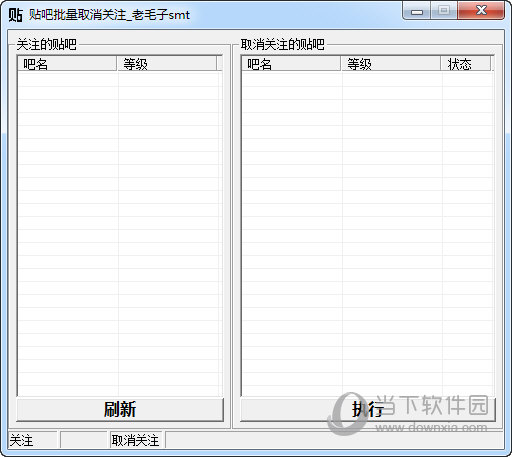Click 吧名 header in 取消关注的贴吧 list
The image size is (512, 457).
coord(291,64)
